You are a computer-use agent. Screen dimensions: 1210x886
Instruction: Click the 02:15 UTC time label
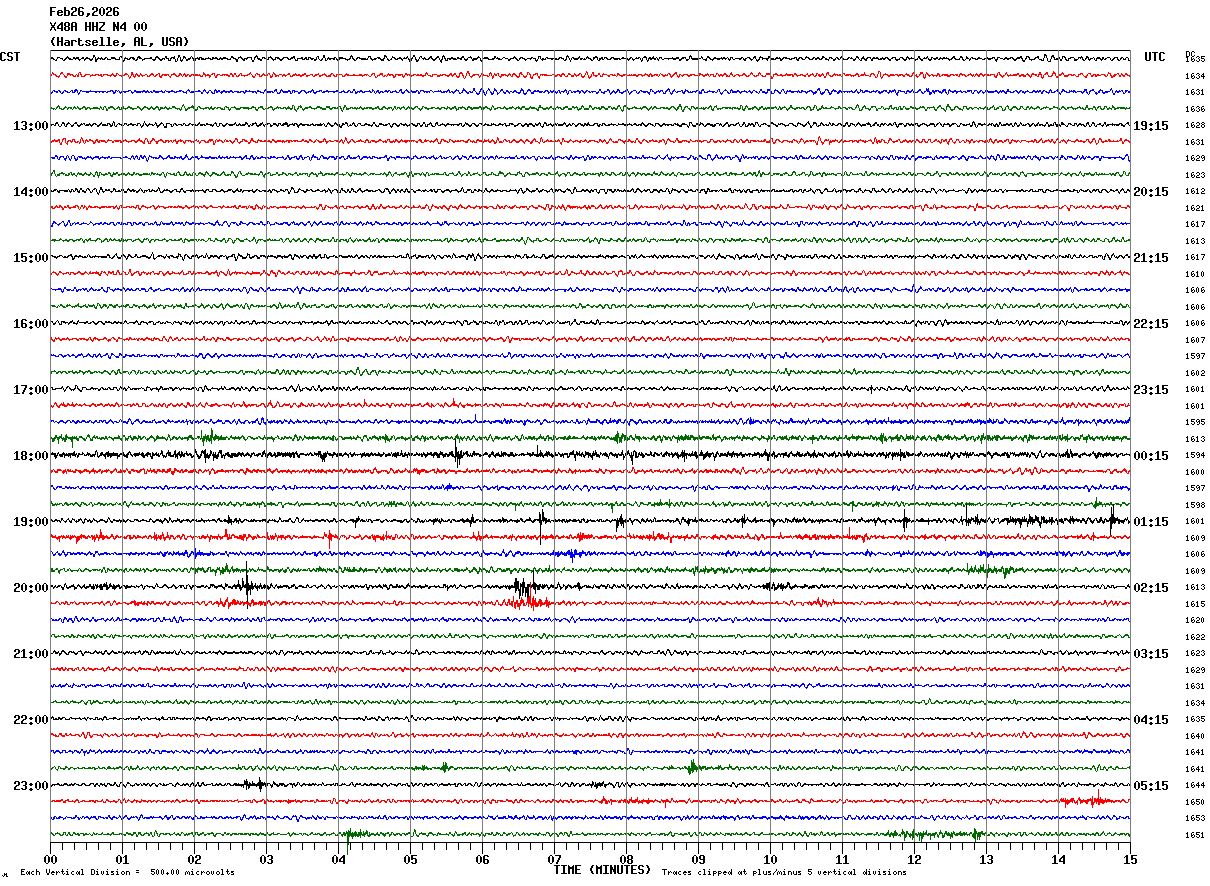point(1151,588)
